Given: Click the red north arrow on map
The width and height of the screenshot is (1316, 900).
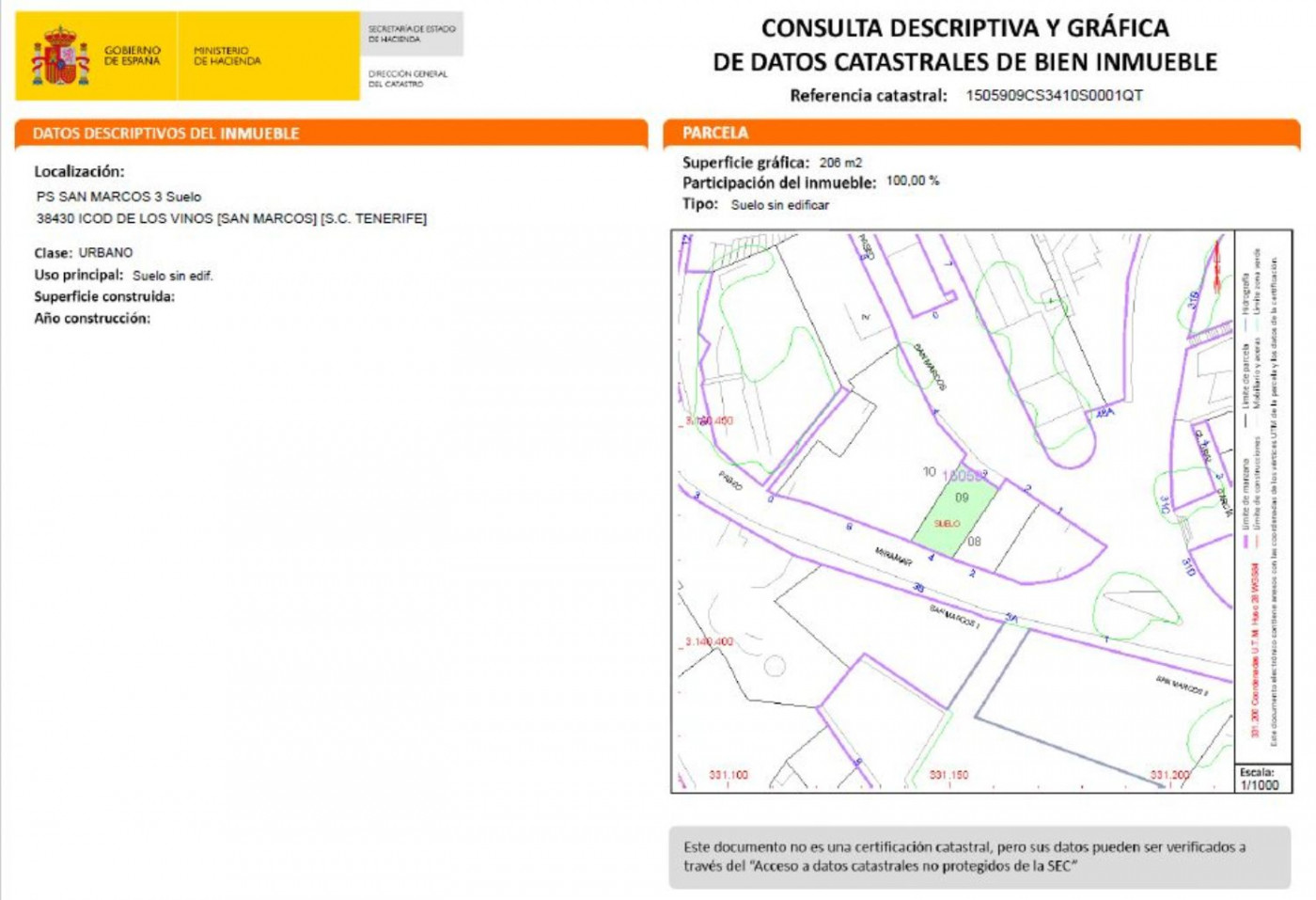Looking at the screenshot, I should coord(1217,264).
